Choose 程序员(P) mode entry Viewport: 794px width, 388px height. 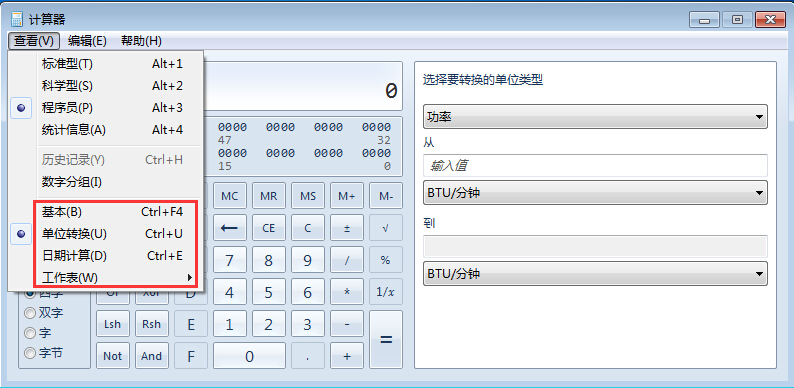(x=106, y=108)
